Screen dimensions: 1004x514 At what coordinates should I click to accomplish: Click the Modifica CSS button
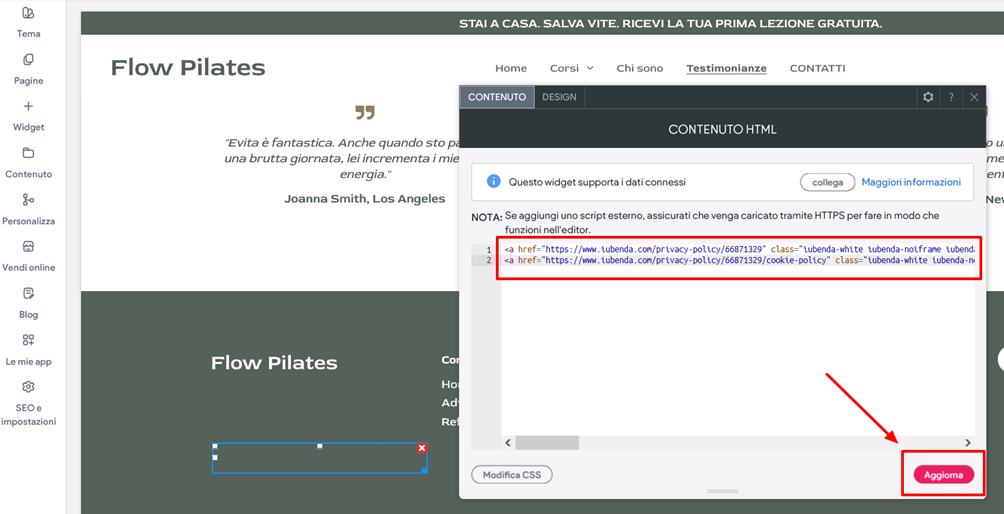click(511, 475)
